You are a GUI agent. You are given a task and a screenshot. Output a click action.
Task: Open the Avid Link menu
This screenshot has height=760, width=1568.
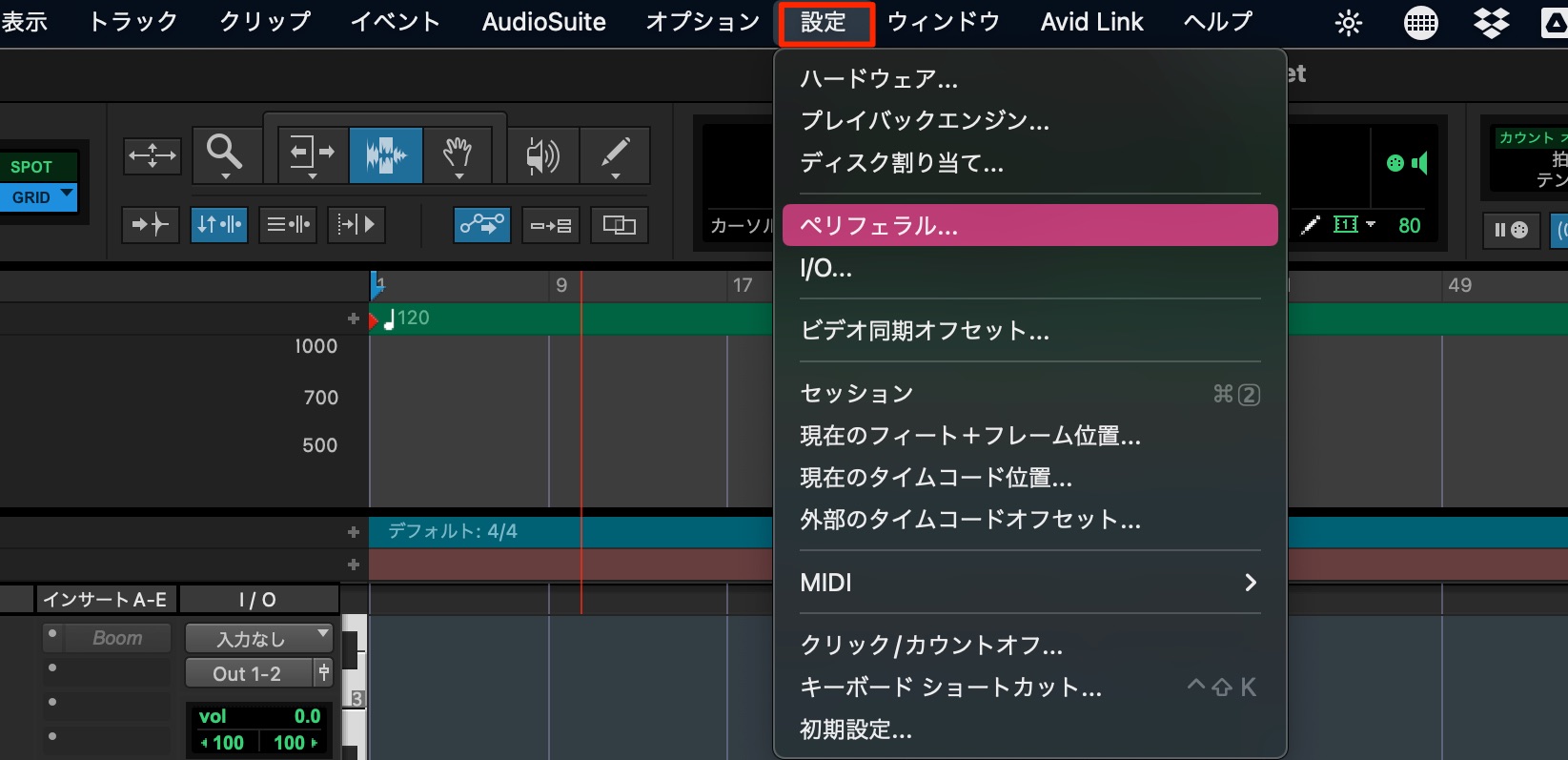1092,22
